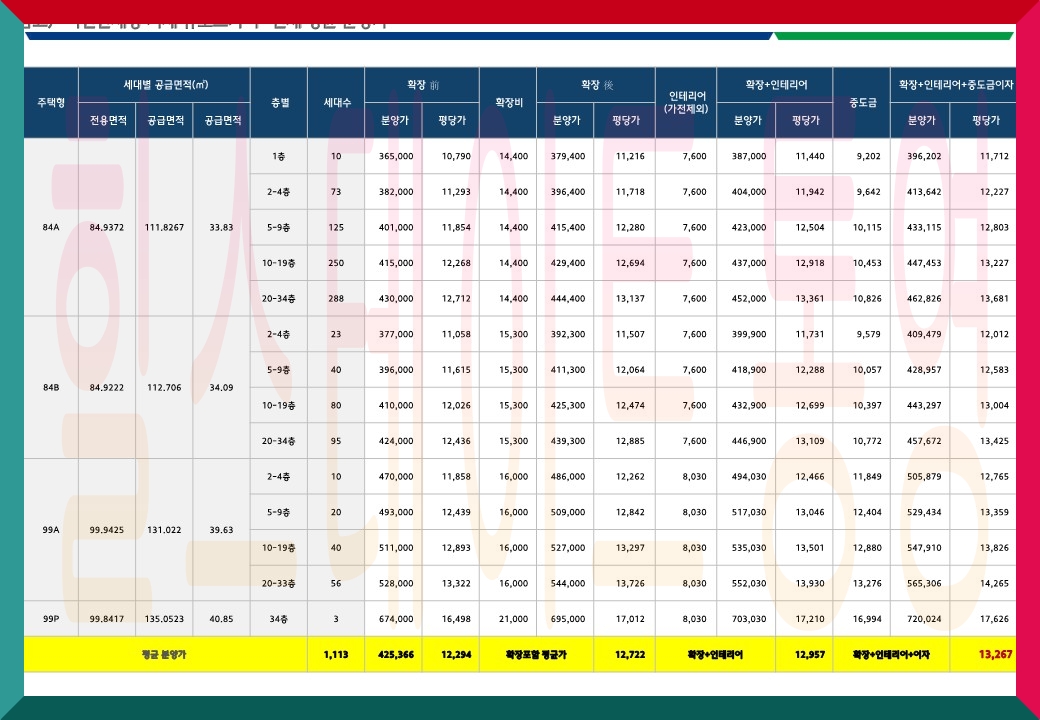Select the 20-33층 floor cell
The width and height of the screenshot is (1040, 720).
[279, 583]
